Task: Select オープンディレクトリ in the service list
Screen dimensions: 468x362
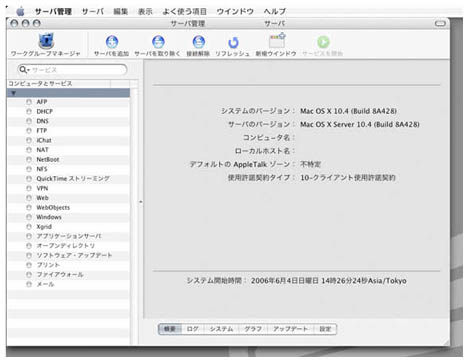Action: (66, 246)
